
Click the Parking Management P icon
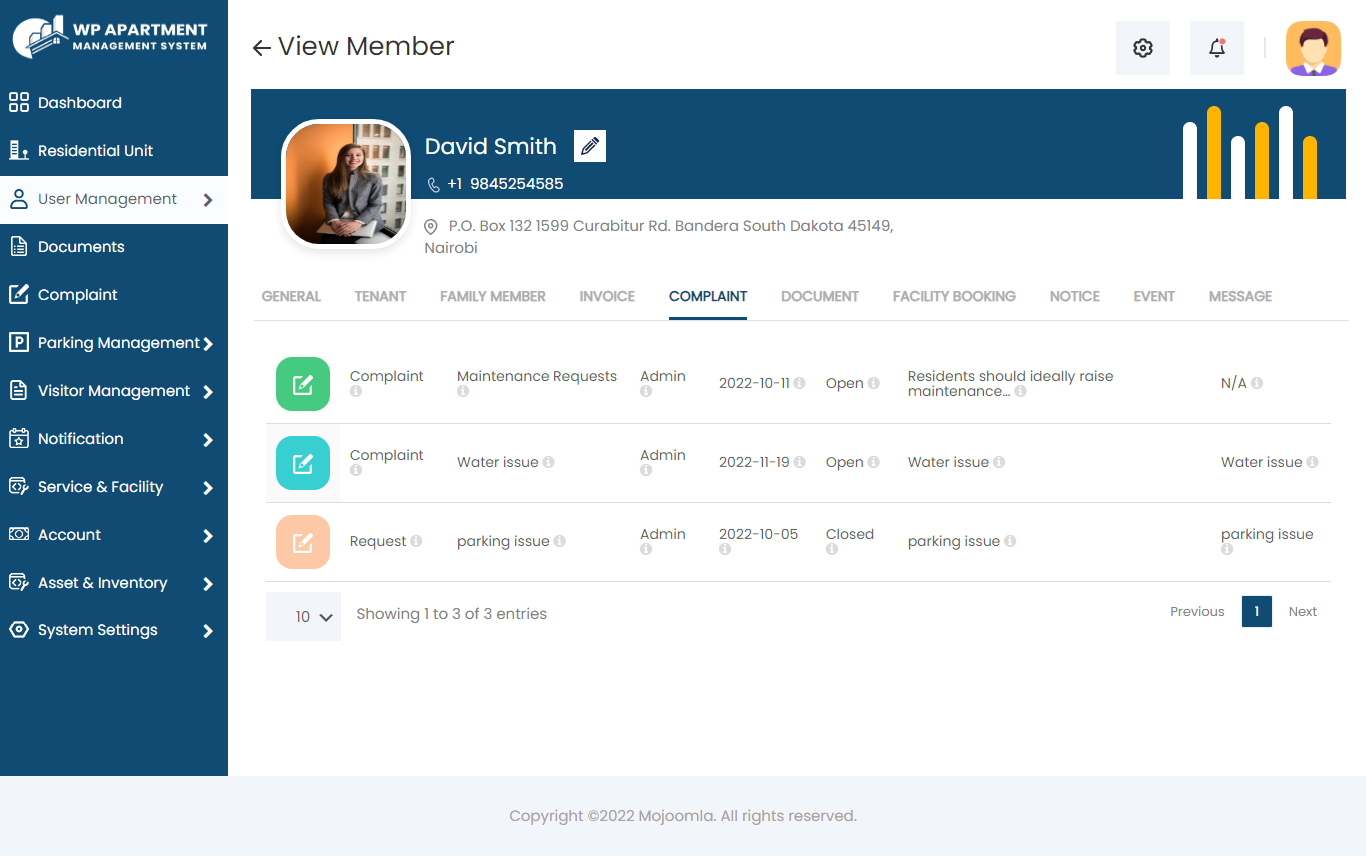click(x=18, y=342)
